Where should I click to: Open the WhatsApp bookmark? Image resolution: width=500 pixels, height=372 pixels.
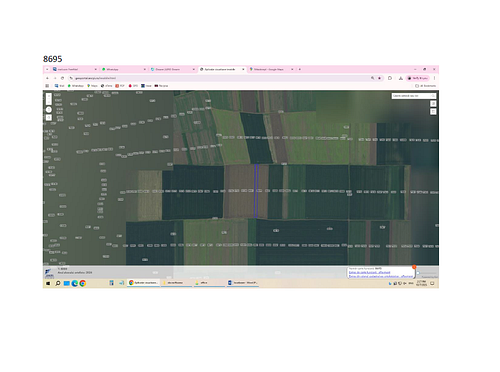76,86
